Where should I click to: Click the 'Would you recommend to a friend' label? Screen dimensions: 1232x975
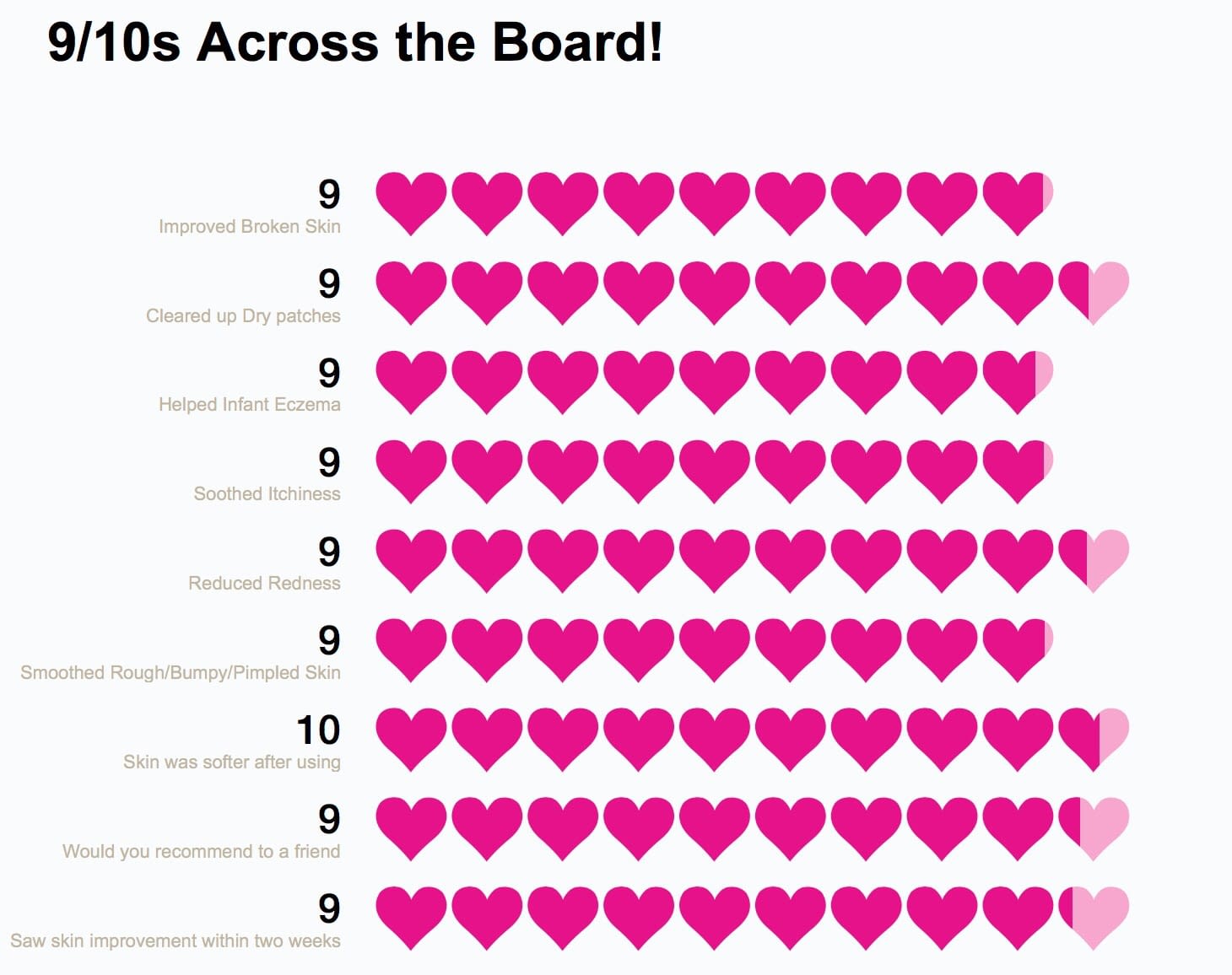click(x=202, y=851)
